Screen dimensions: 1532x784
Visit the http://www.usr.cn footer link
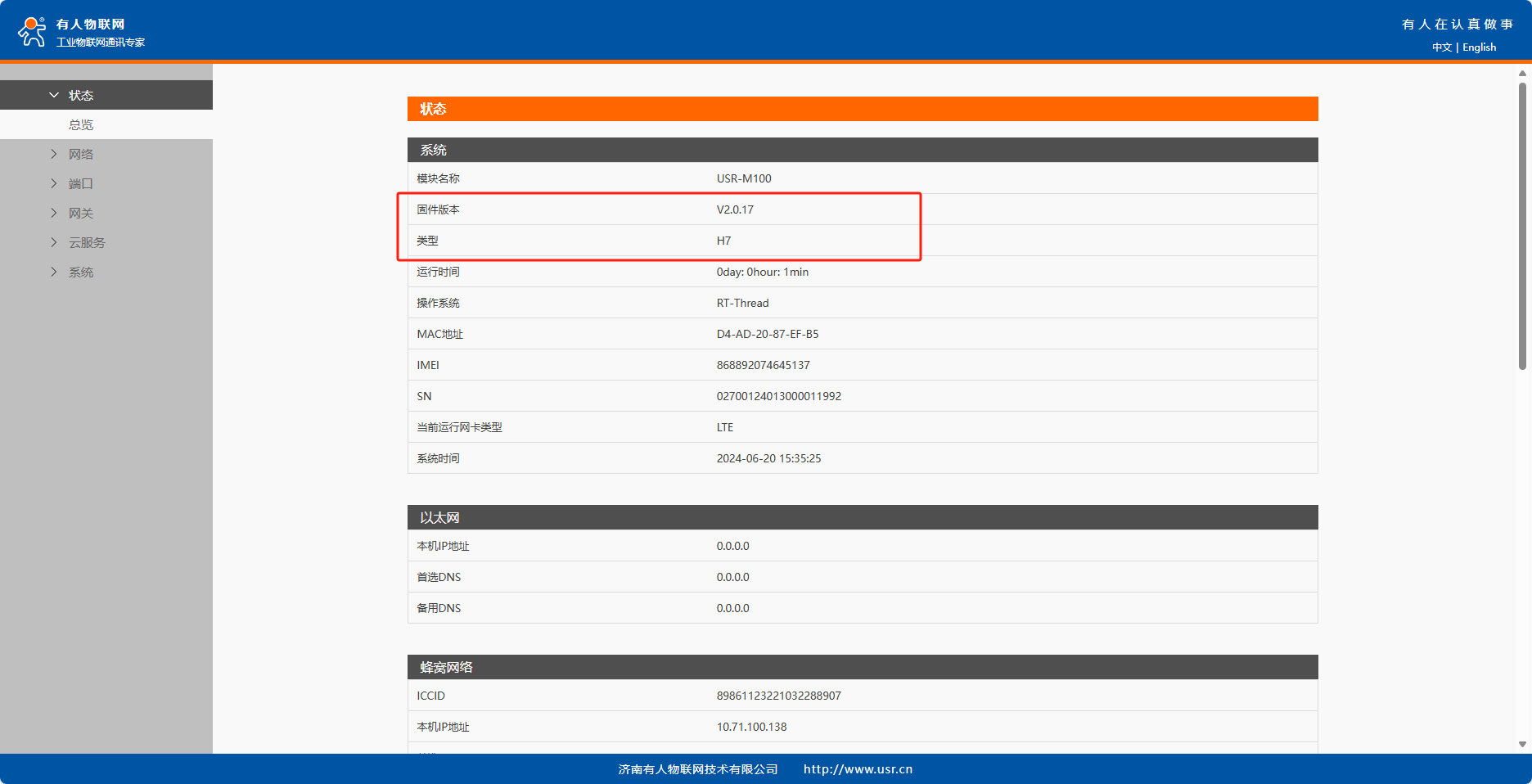tap(858, 769)
